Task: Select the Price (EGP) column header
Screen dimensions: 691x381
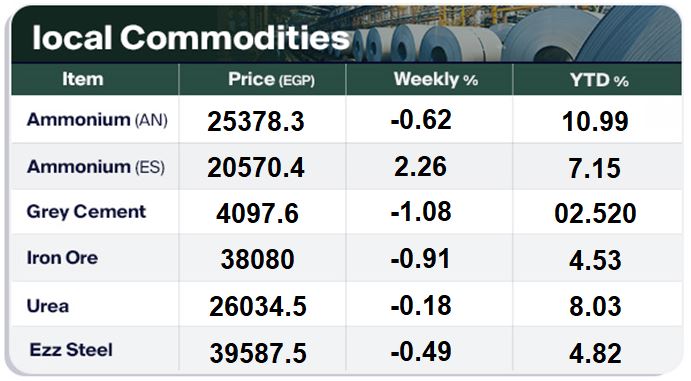Action: click(x=271, y=79)
